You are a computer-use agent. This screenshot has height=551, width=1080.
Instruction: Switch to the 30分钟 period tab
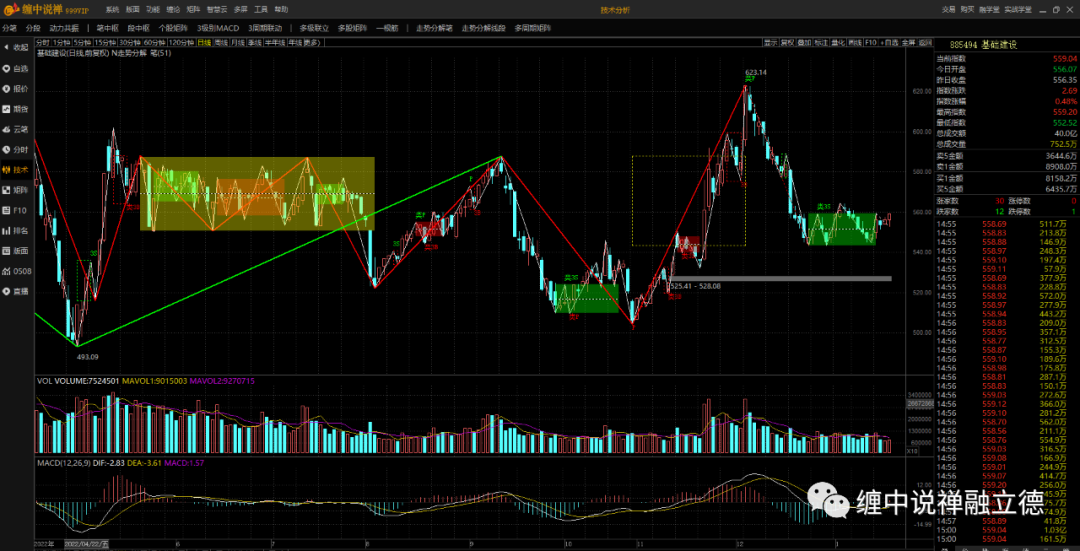point(129,43)
